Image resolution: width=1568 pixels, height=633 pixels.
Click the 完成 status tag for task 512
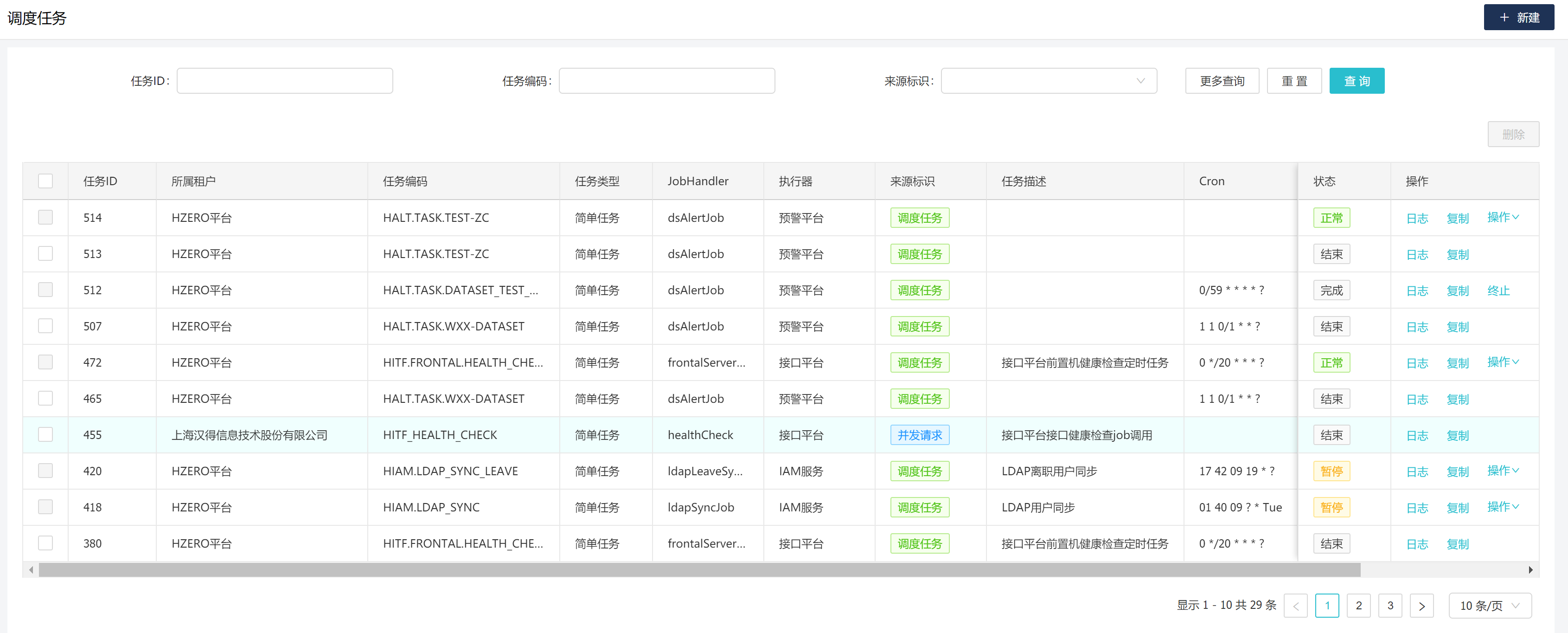(1331, 290)
